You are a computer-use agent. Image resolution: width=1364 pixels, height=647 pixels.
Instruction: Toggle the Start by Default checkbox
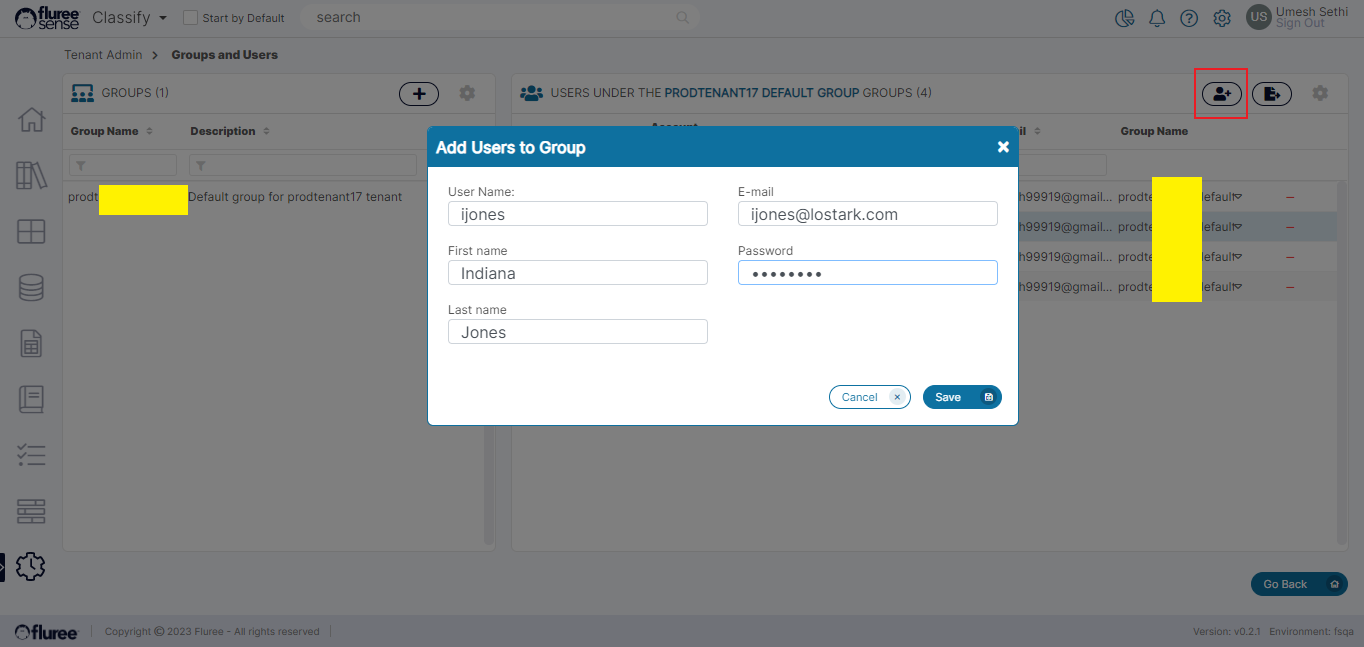191,18
